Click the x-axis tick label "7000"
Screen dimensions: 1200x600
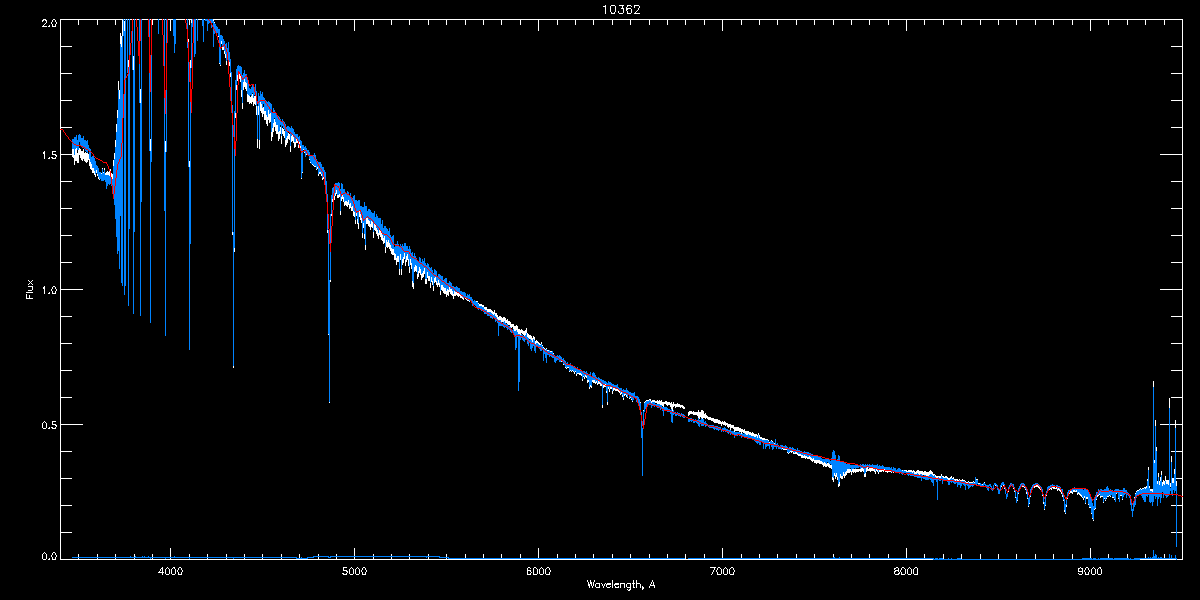[x=722, y=571]
